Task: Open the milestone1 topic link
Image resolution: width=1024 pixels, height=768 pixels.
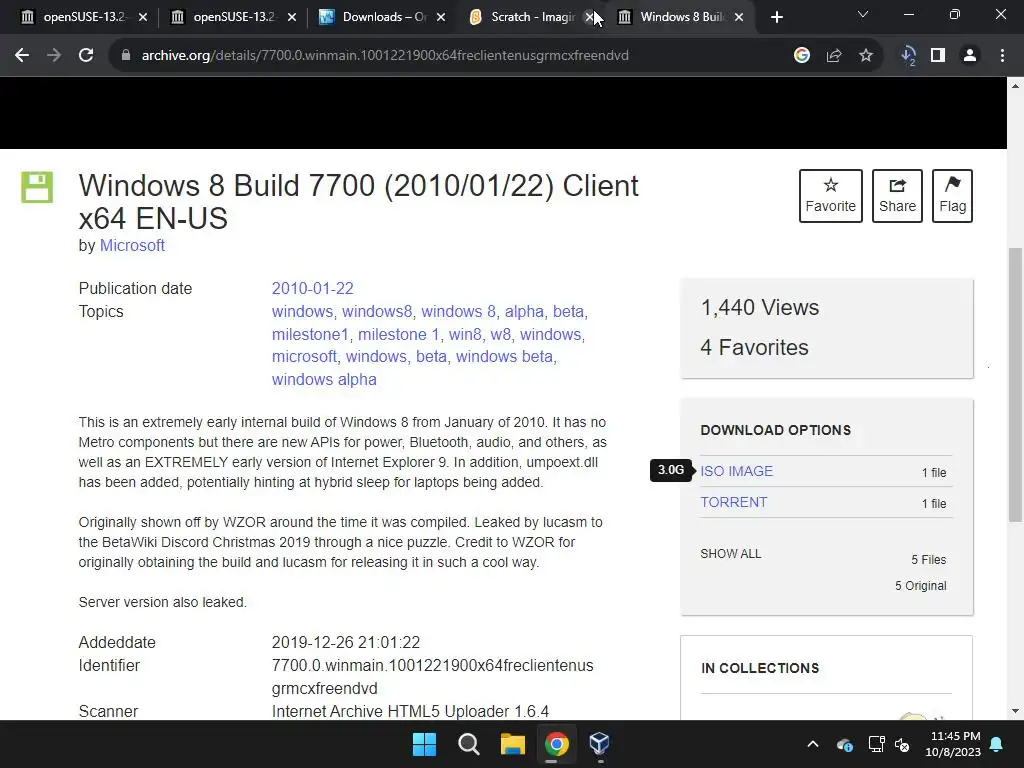Action: 310,334
